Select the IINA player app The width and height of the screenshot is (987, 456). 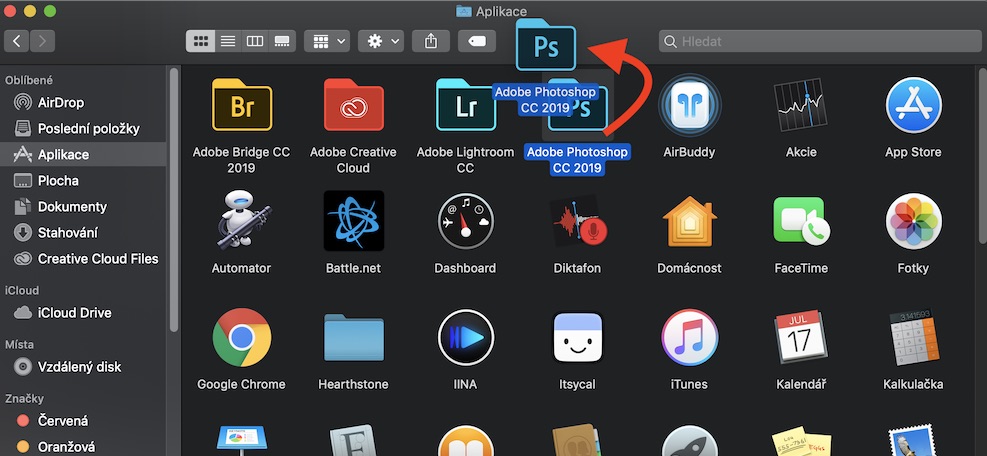coord(466,338)
